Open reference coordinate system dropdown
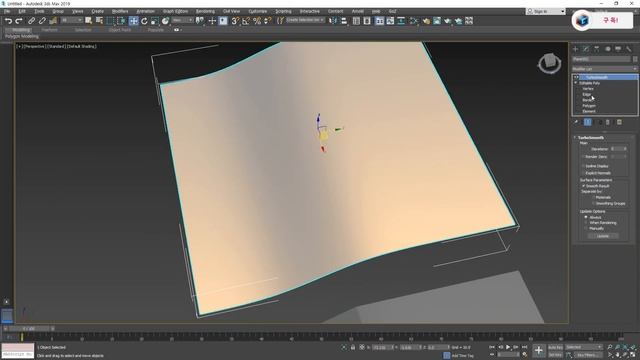Image resolution: width=640 pixels, height=360 pixels. pos(182,20)
